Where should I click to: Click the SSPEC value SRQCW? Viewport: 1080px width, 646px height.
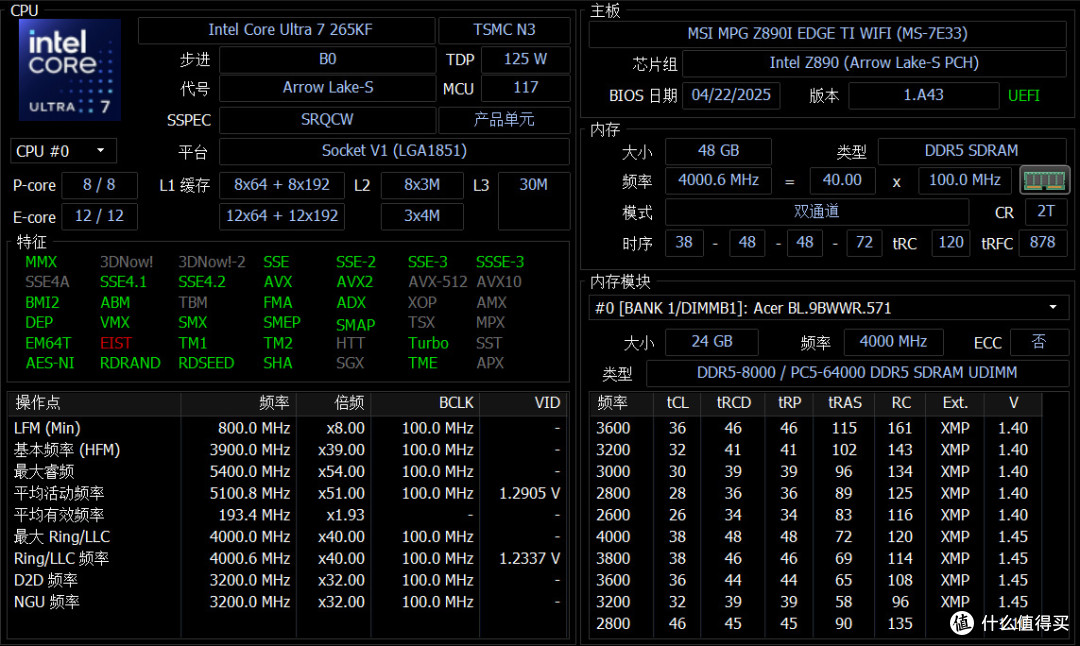pos(327,120)
